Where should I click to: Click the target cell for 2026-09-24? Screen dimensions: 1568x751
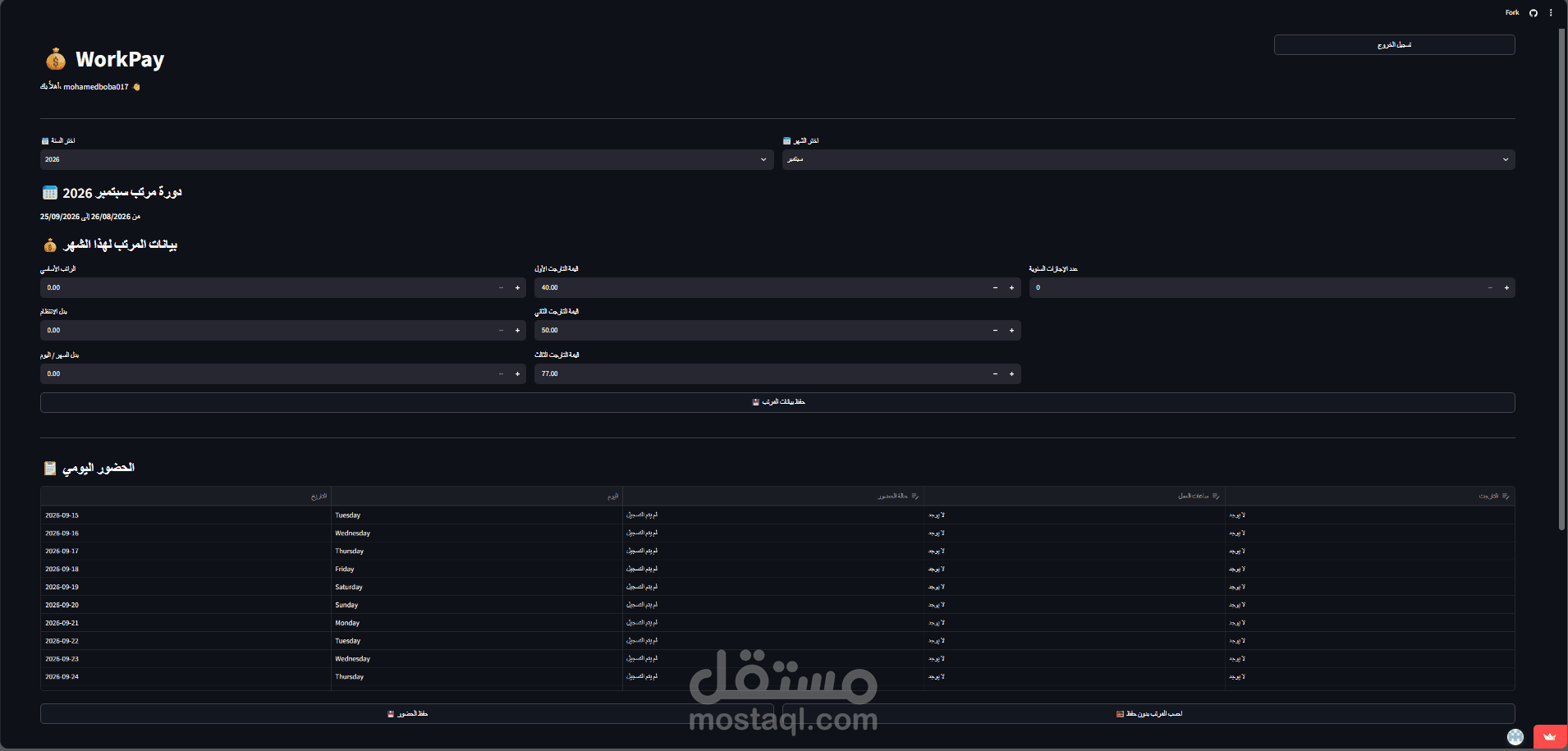(1369, 676)
